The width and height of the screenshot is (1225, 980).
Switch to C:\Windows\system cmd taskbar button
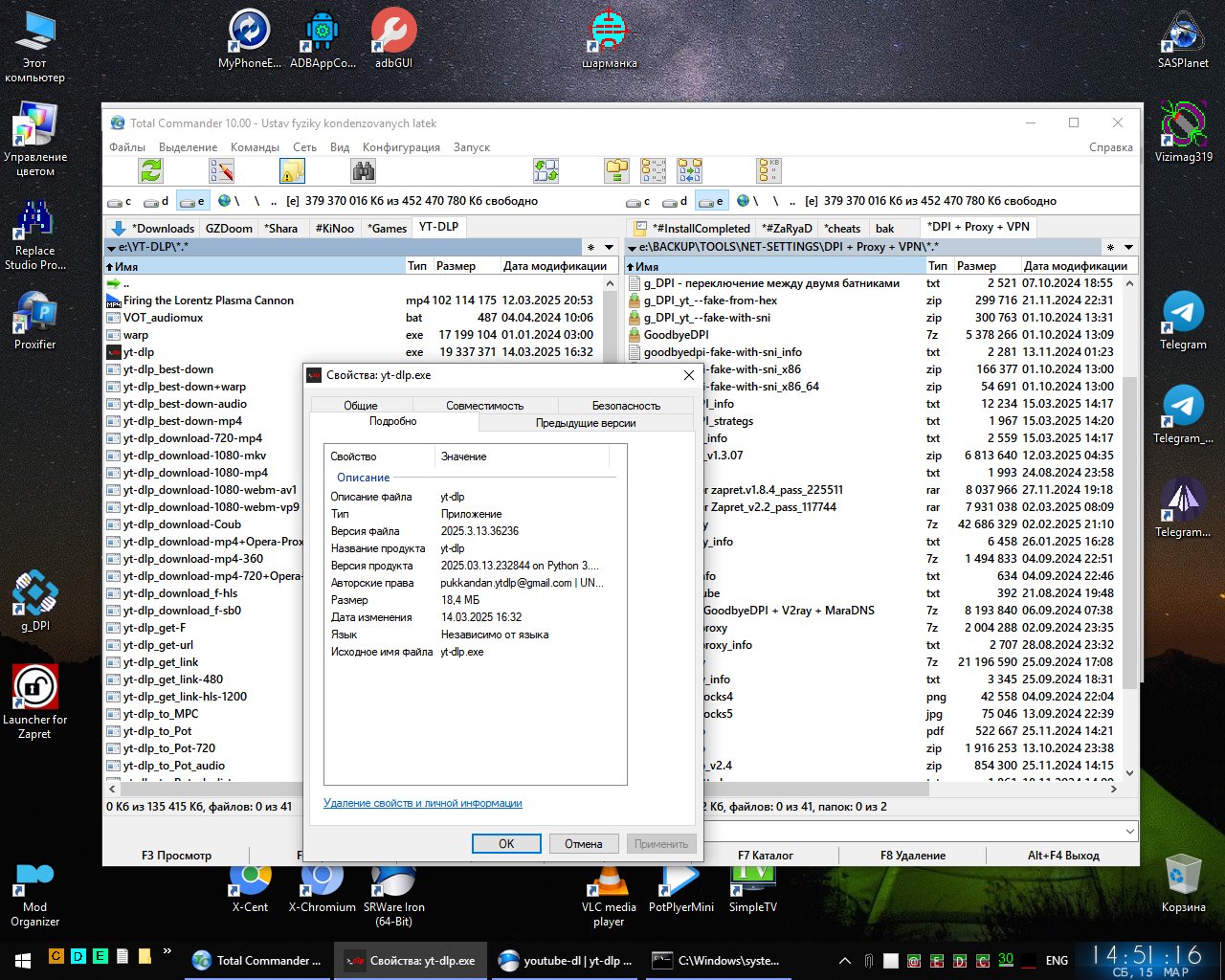pos(716,961)
